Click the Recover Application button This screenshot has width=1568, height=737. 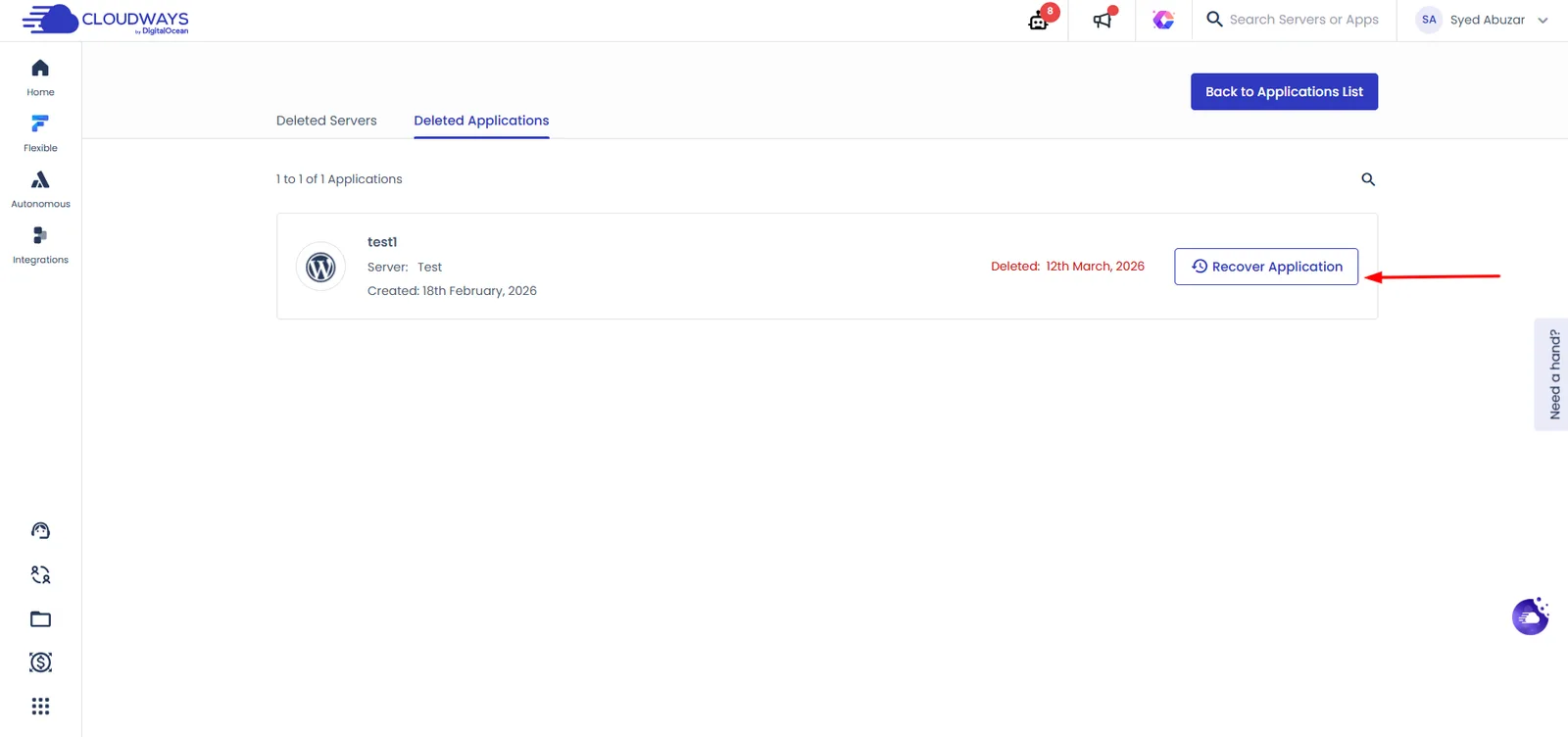click(x=1266, y=267)
